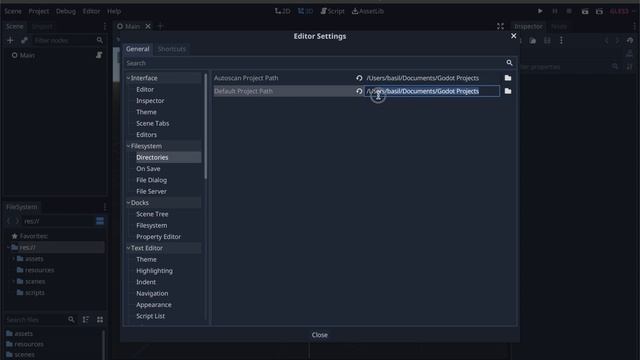Switch to the Shortcuts tab
The height and width of the screenshot is (360, 640).
point(171,49)
